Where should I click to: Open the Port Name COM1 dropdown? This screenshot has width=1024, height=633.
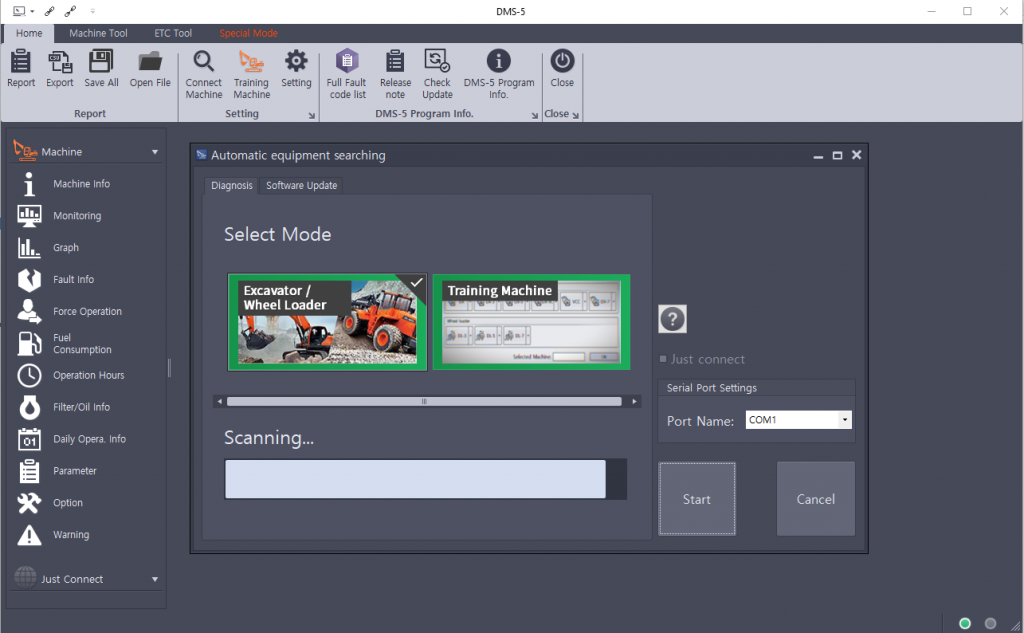(845, 421)
